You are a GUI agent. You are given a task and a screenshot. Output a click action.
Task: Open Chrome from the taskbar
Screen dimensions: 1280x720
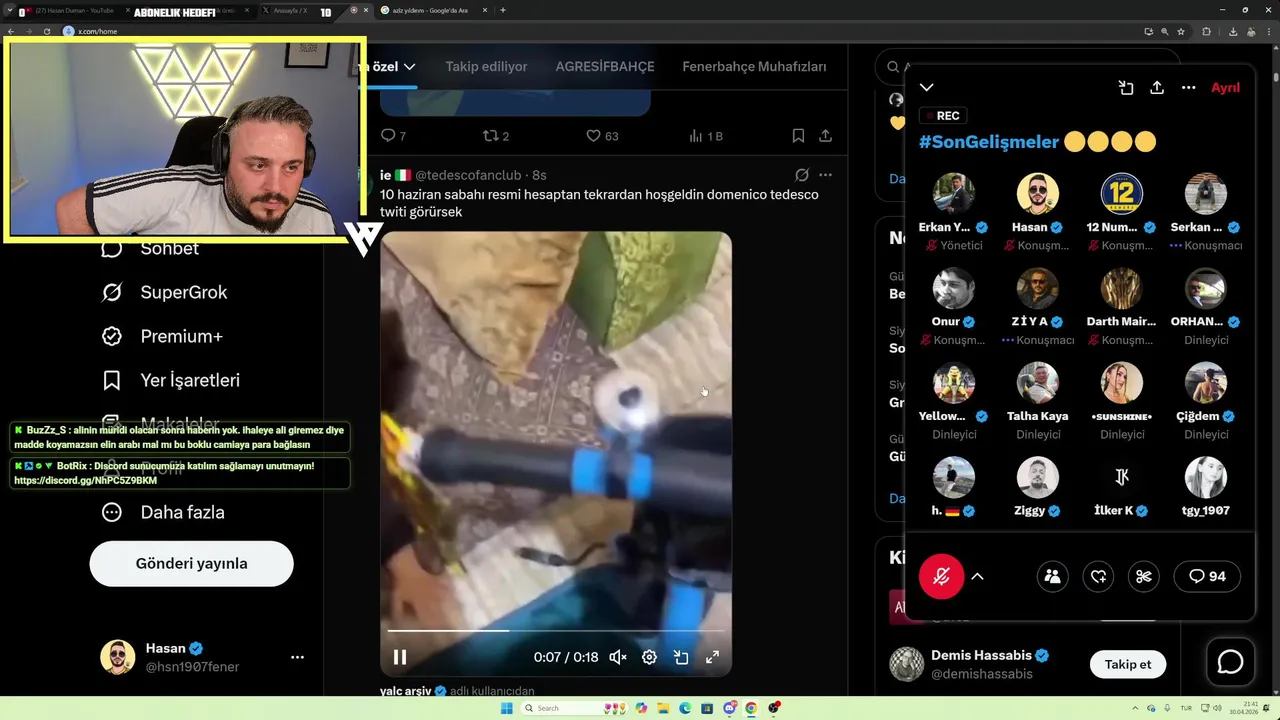click(x=752, y=708)
